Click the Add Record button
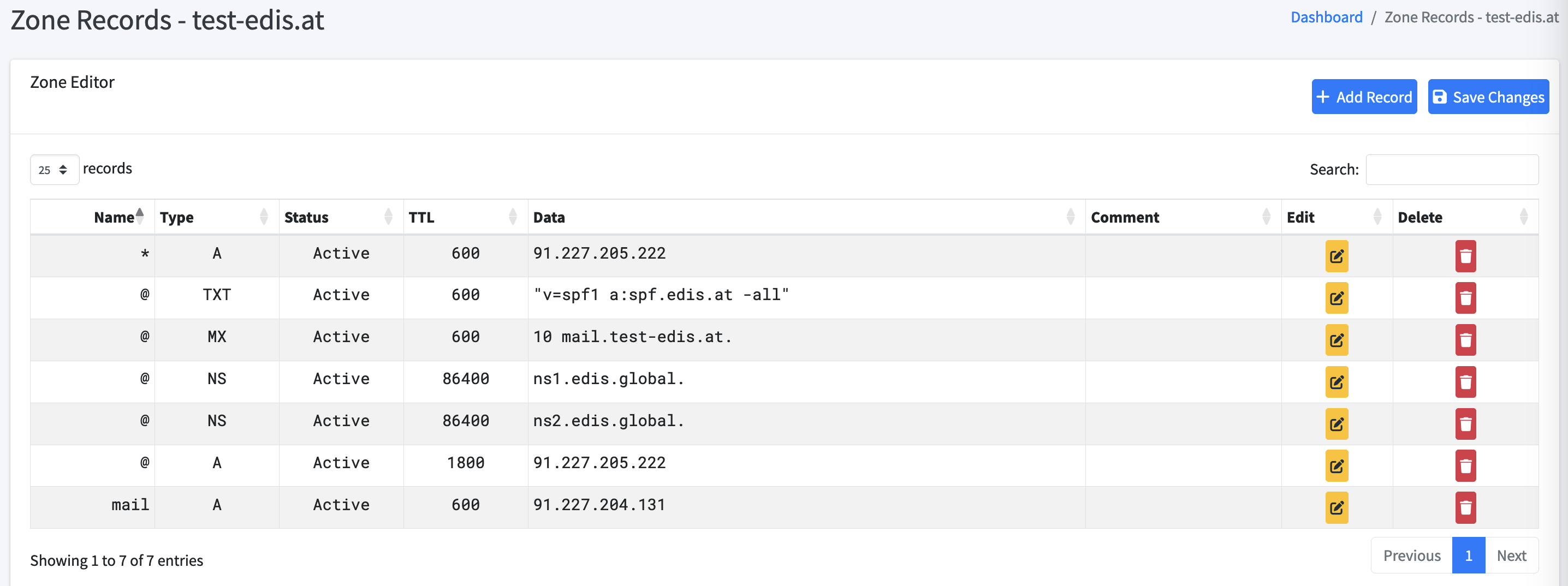Screen dimensions: 1568x586 (1364, 97)
